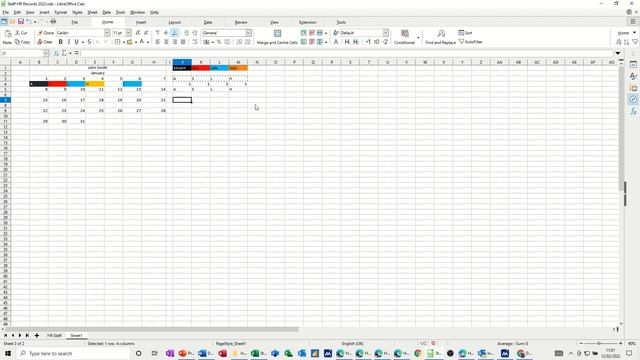Toggle Italic formatting
The height and width of the screenshot is (360, 640).
pyautogui.click(x=69, y=42)
